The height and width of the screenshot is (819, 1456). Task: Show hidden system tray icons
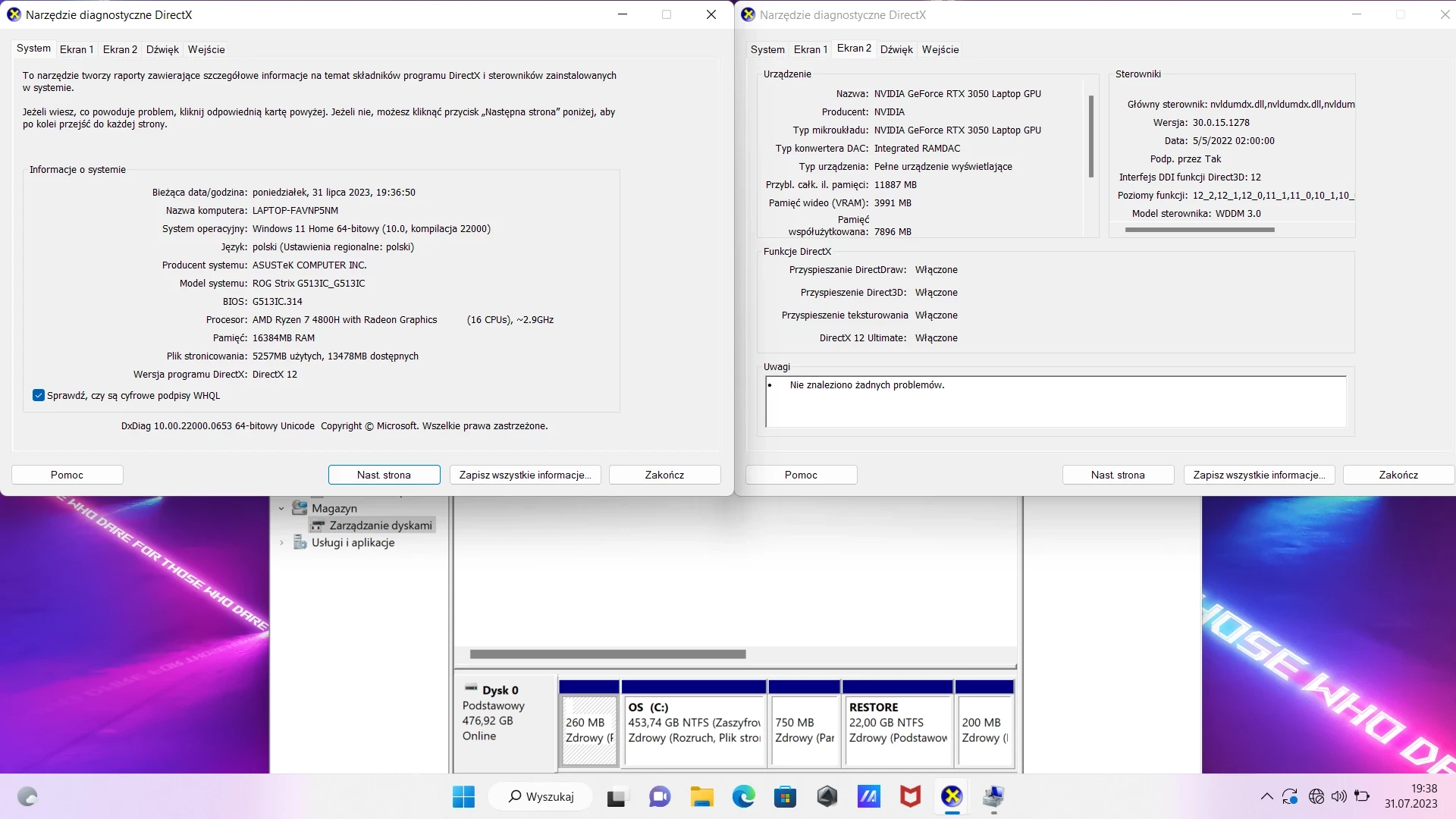pos(1267,796)
